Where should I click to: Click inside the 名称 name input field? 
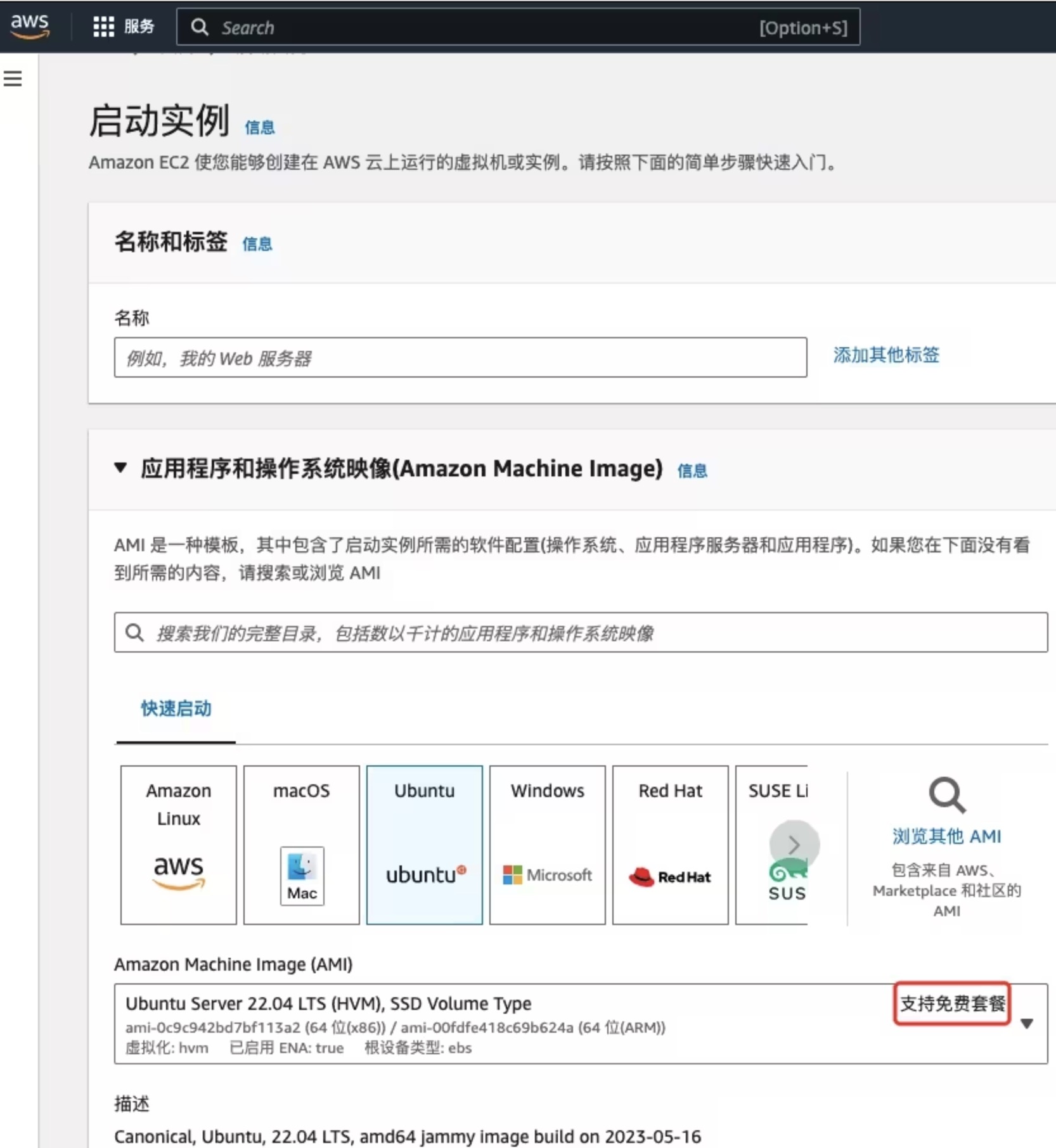460,357
